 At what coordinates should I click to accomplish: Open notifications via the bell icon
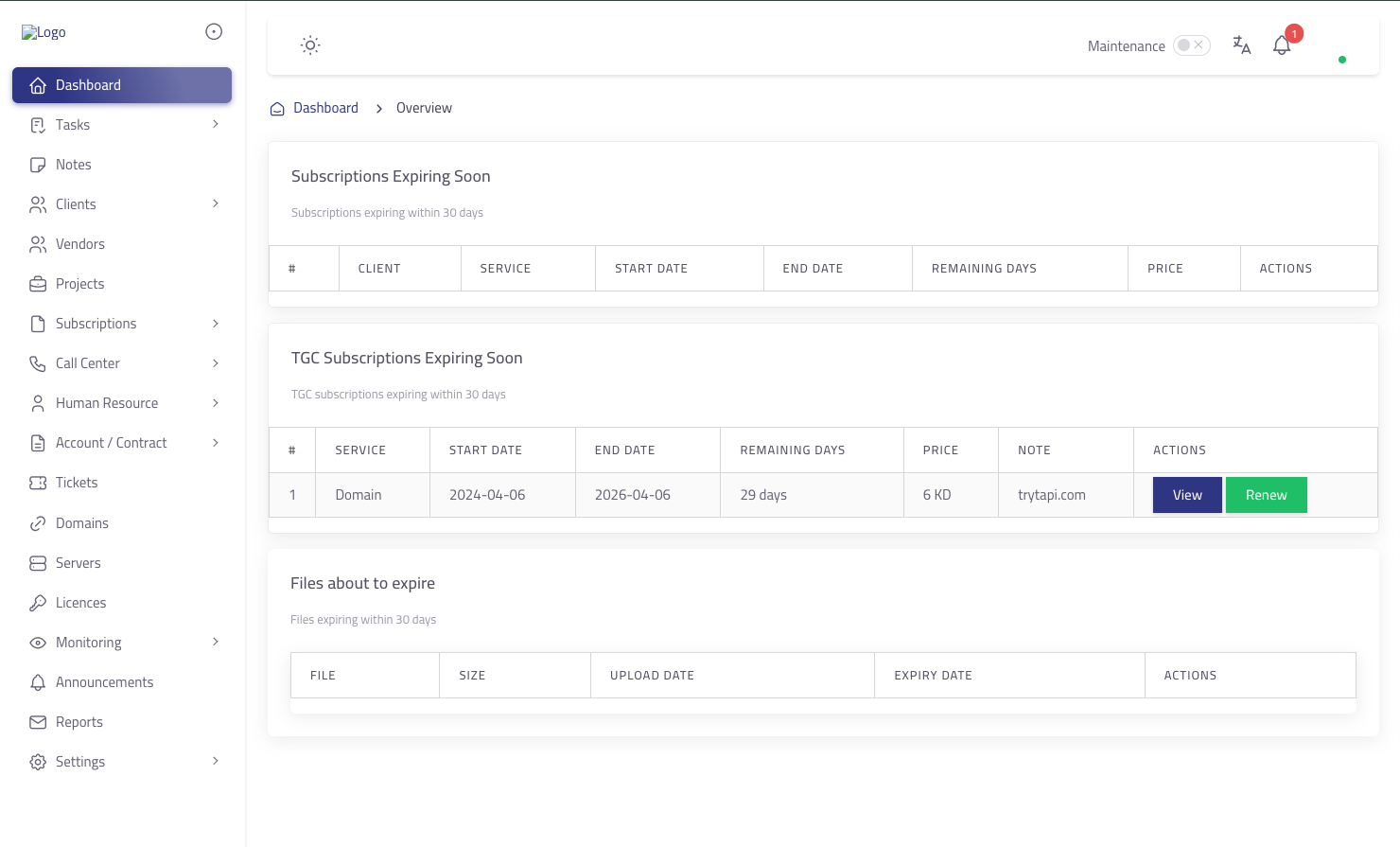1282,45
